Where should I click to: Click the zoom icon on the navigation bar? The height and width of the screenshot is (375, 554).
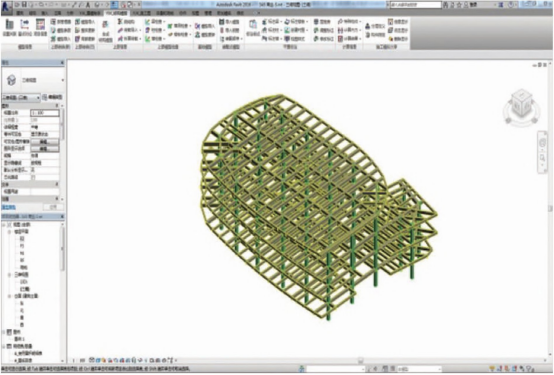point(543,158)
